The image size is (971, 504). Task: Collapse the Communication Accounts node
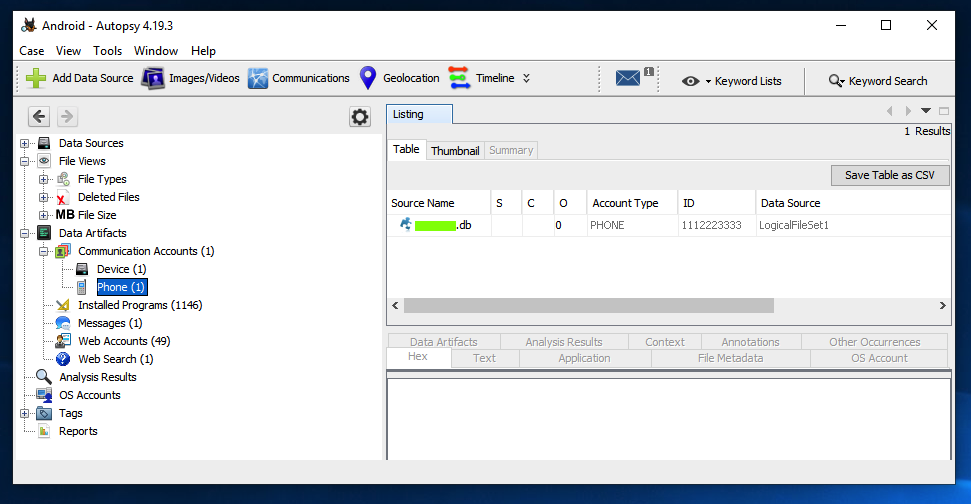pos(43,251)
